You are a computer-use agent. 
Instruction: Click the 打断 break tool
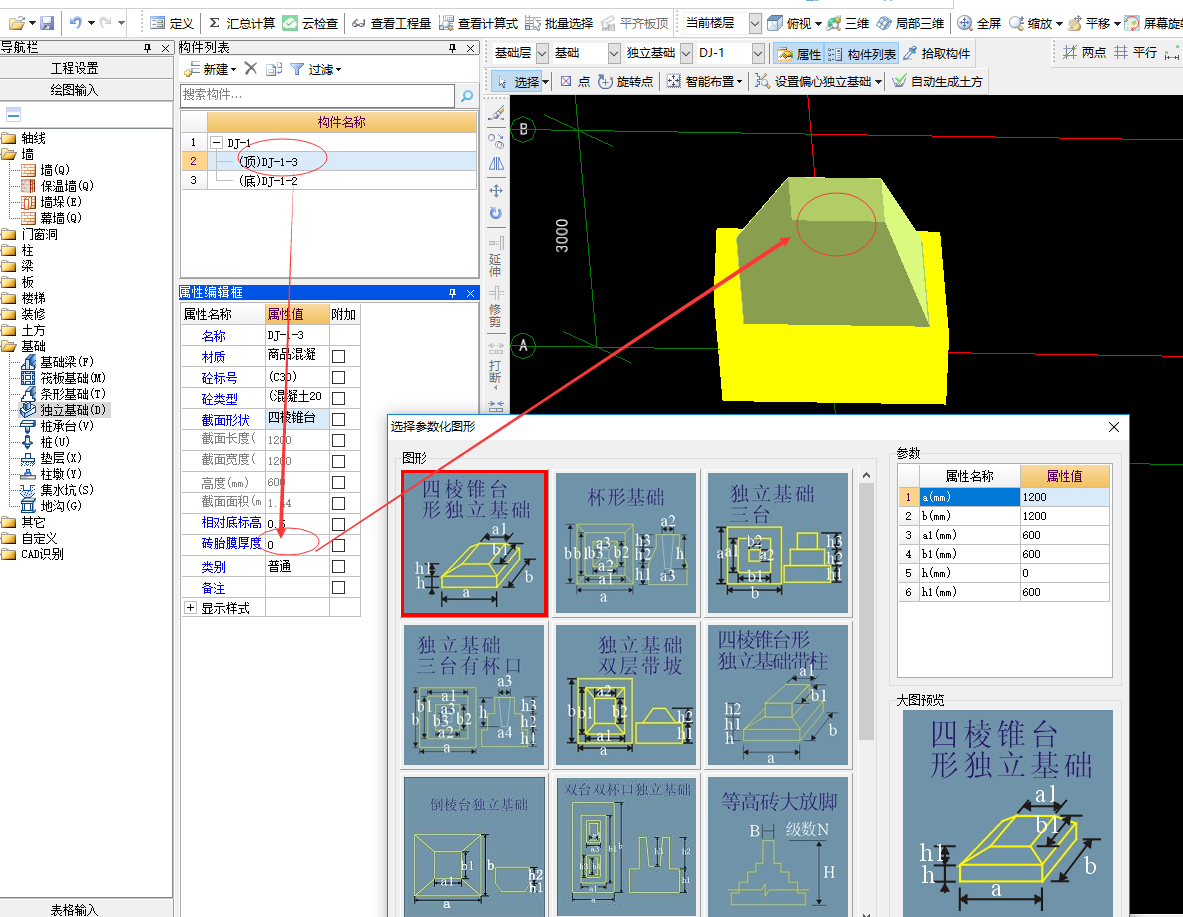coord(495,364)
